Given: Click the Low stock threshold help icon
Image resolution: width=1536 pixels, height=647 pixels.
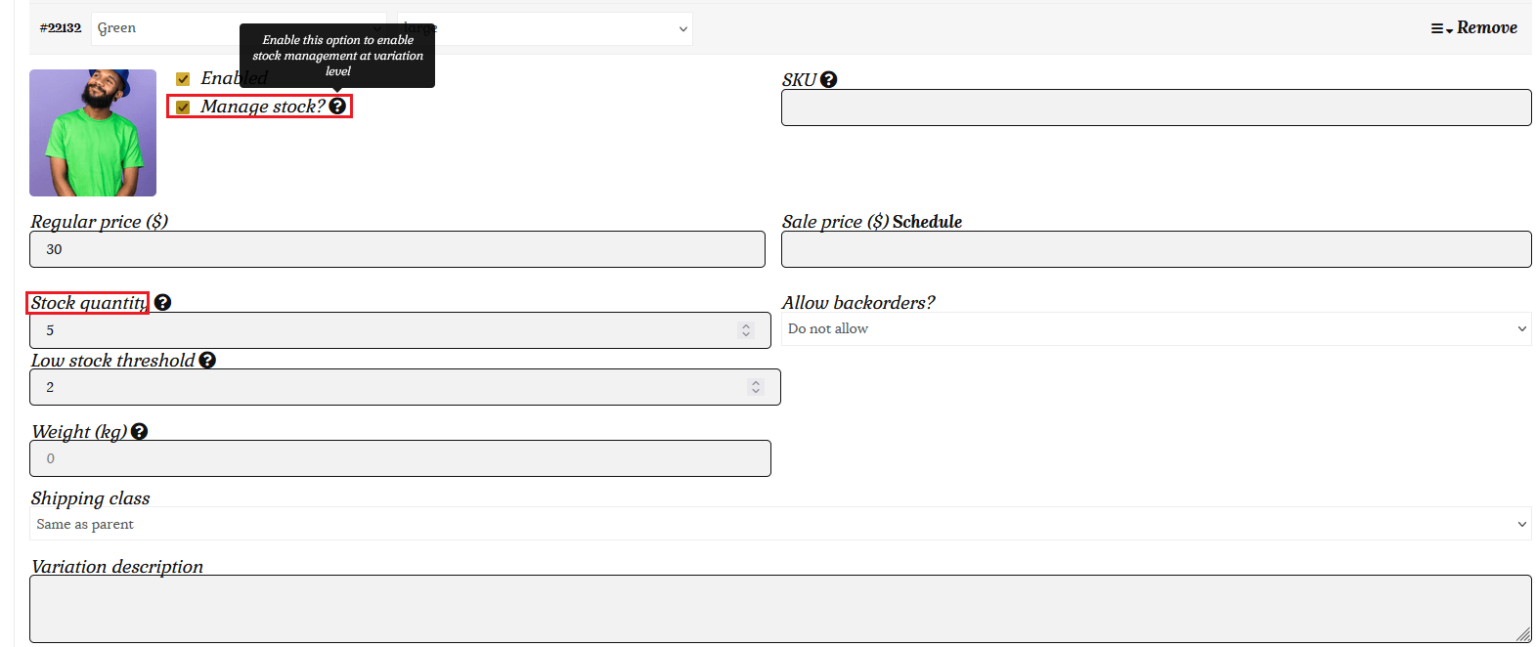Looking at the screenshot, I should [x=207, y=360].
